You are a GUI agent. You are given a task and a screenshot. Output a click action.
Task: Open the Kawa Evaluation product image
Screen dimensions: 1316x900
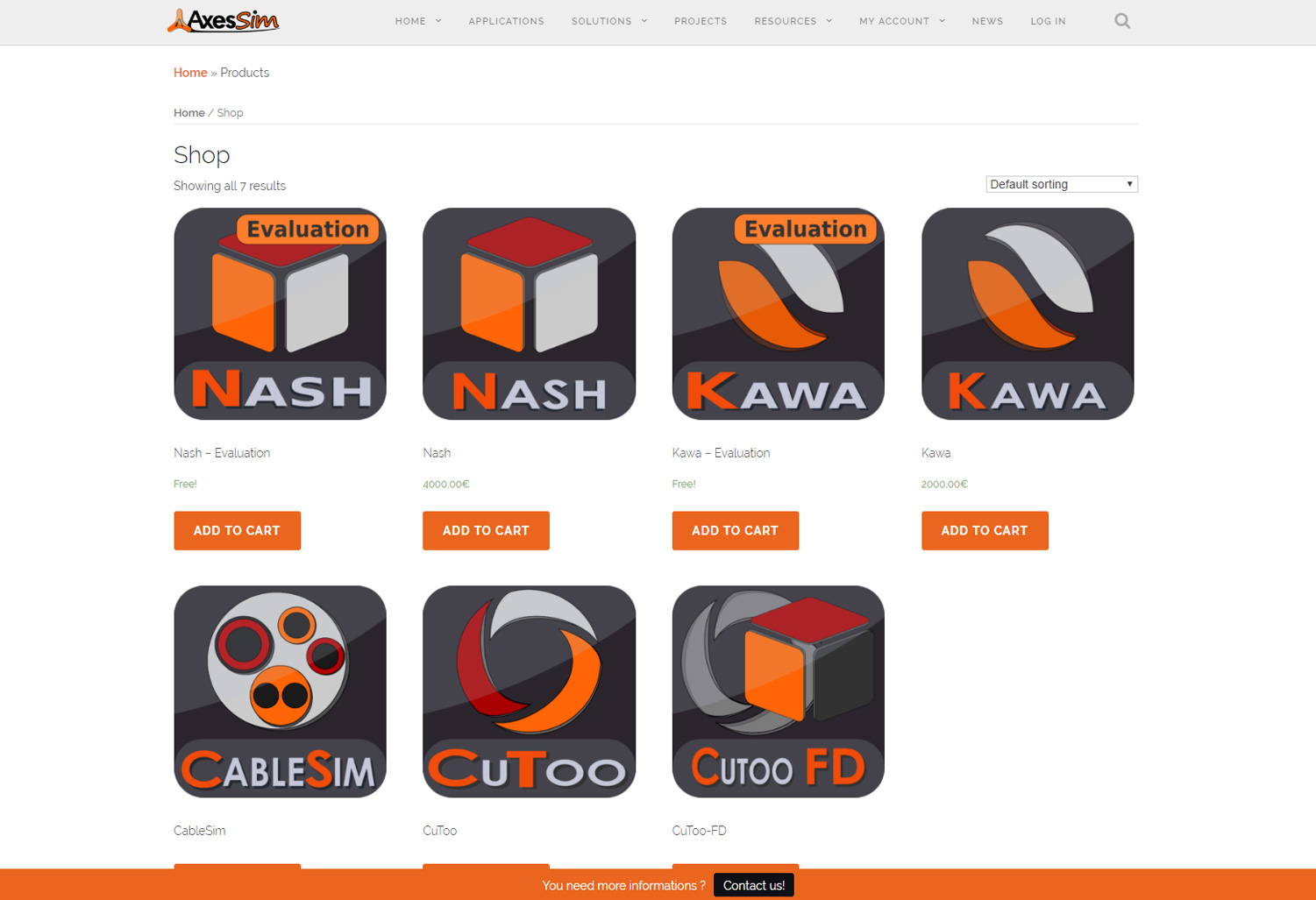(778, 314)
